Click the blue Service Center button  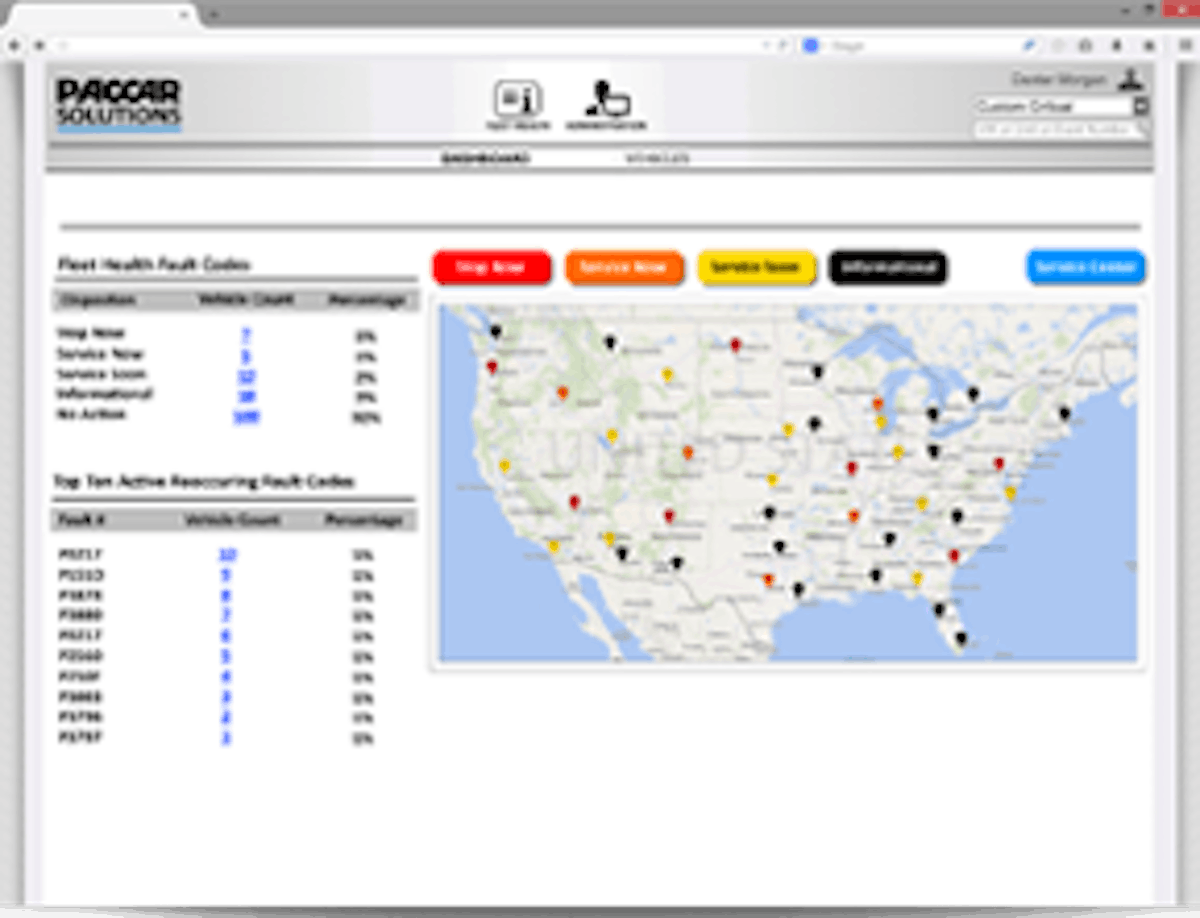coord(1085,267)
